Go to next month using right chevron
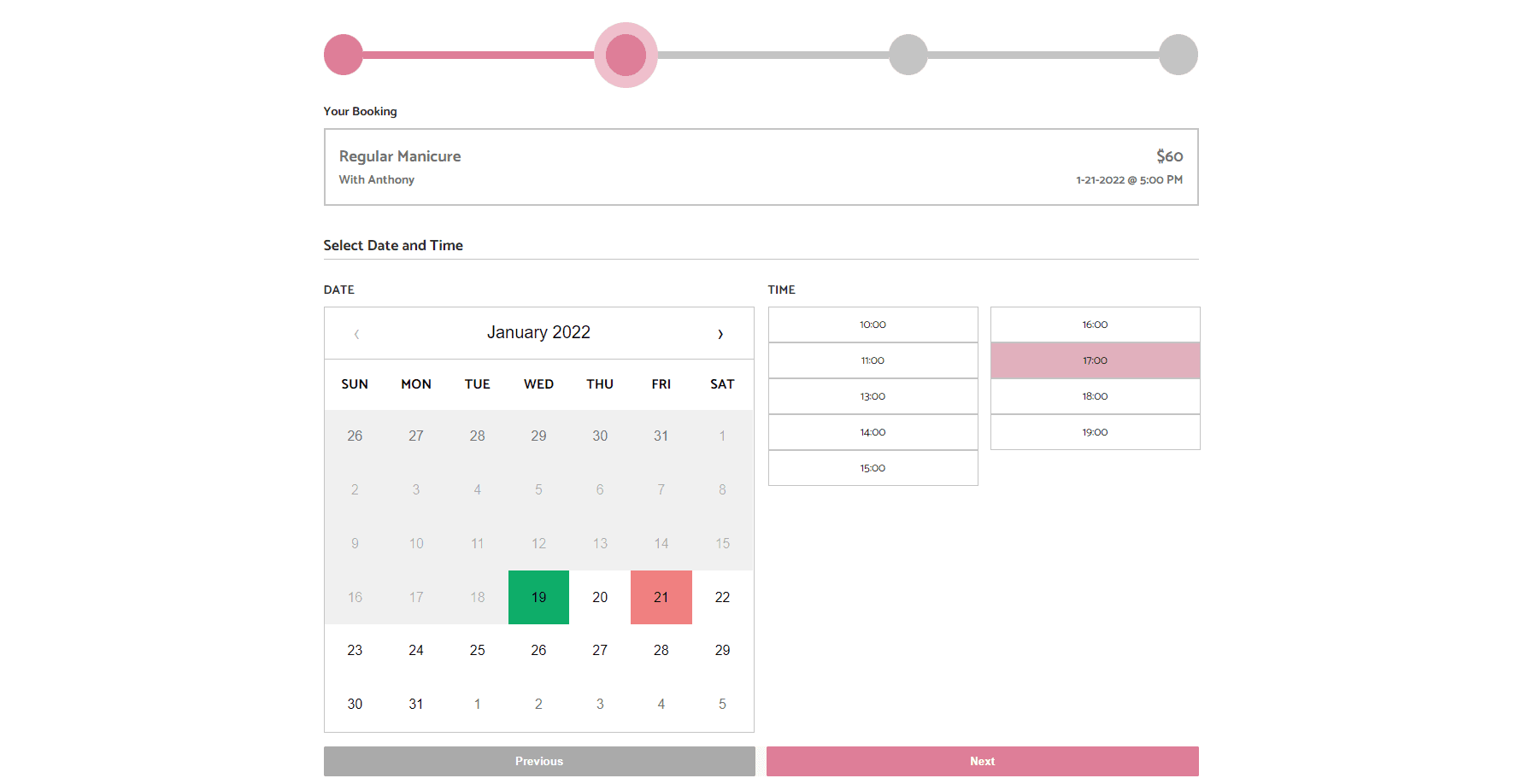Viewport: 1516px width, 784px height. [x=720, y=334]
